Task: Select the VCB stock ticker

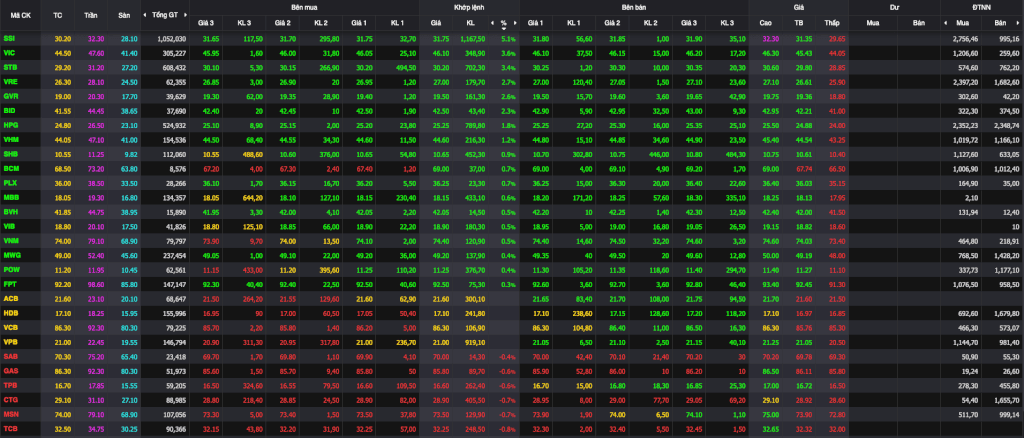Action: click(10, 327)
